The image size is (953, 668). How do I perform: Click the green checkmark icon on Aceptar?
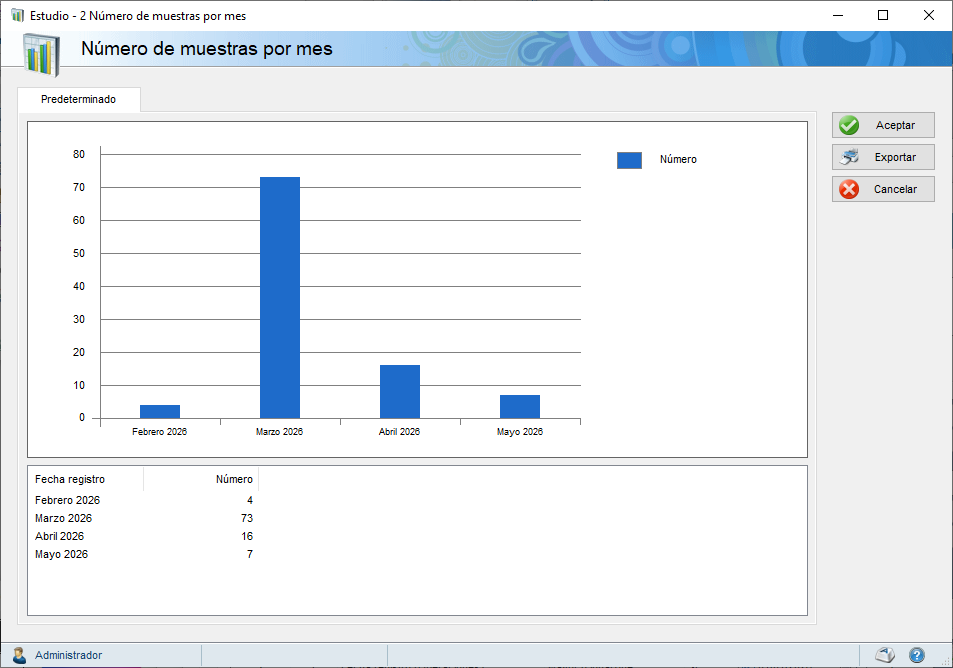point(849,125)
